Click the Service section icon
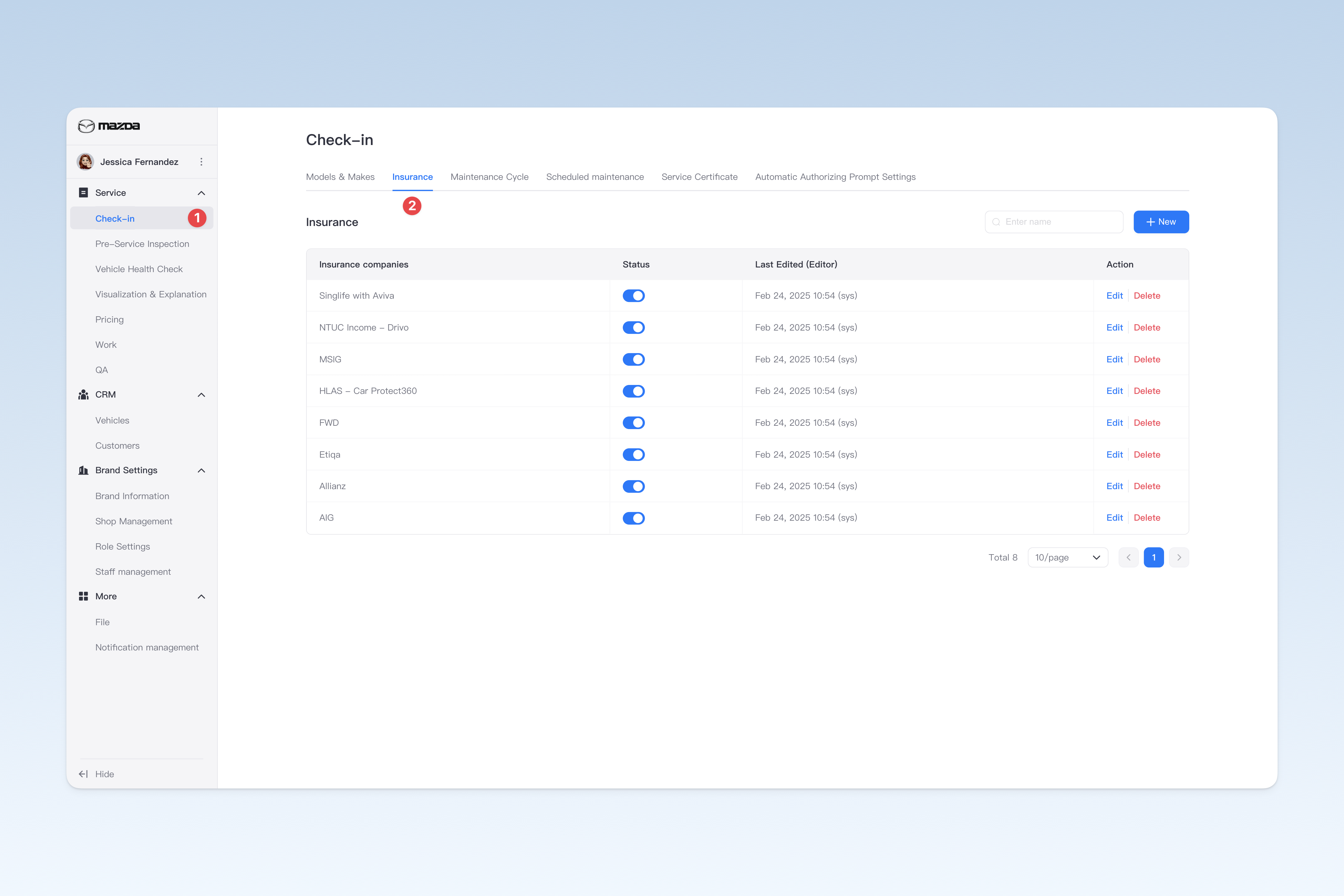The height and width of the screenshot is (896, 1344). click(x=83, y=192)
